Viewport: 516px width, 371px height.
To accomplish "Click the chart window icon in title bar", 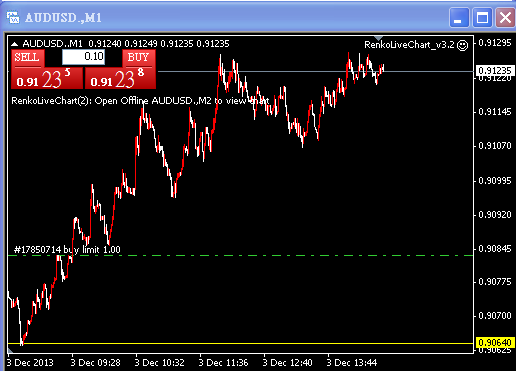I will [x=13, y=17].
